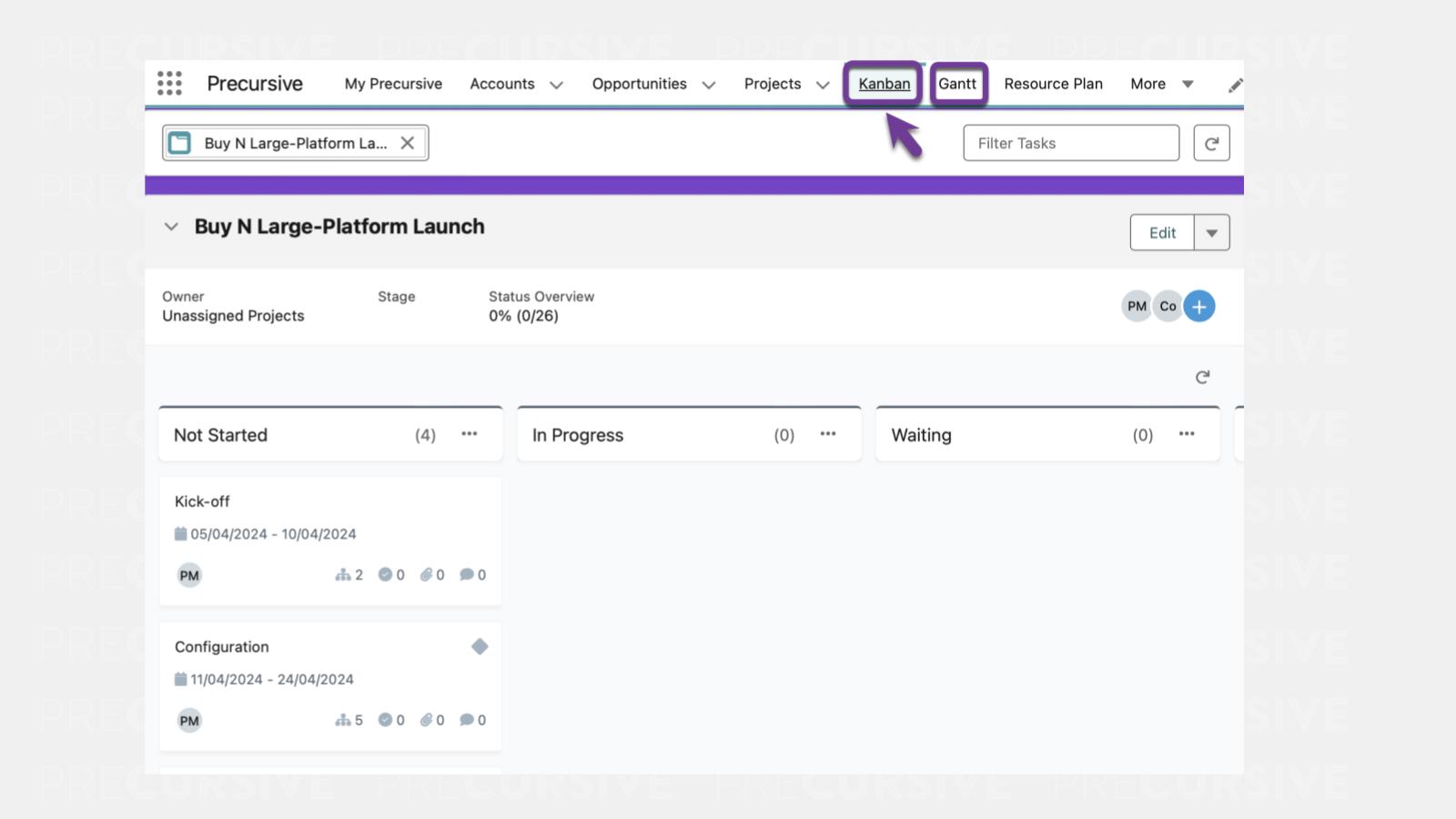Screen dimensions: 1456x819
Task: Open the Not Started column options menu
Action: tap(470, 434)
